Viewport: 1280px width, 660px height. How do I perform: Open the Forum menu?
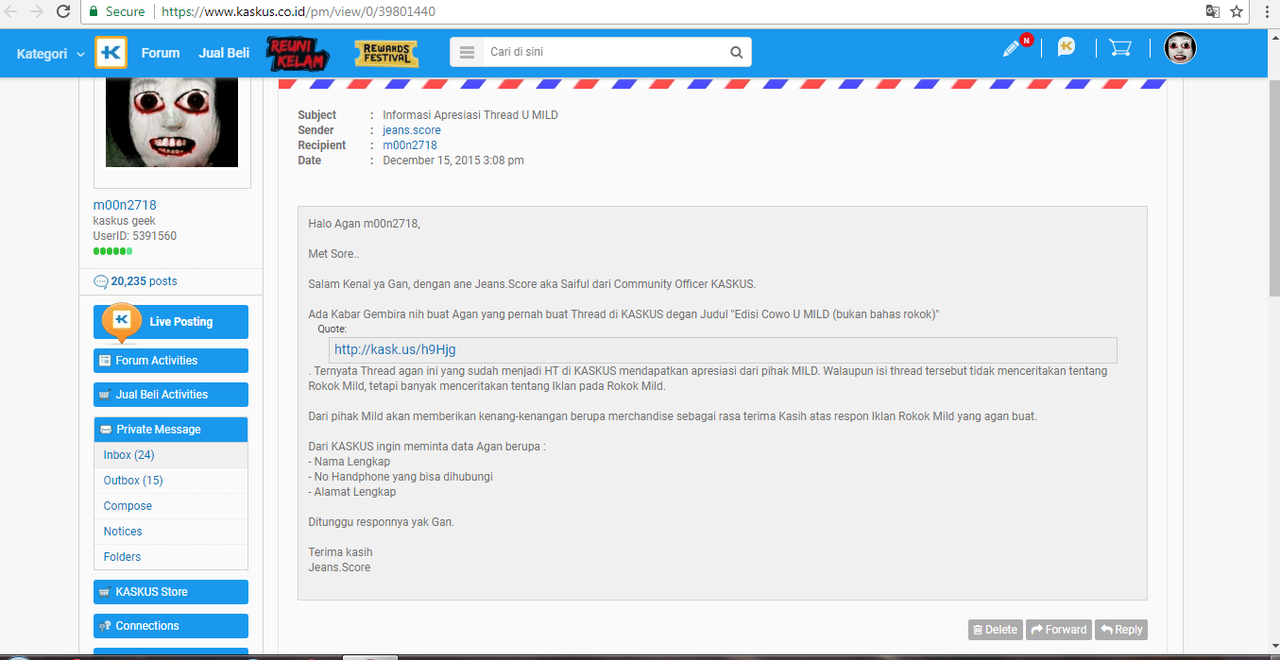pos(160,53)
